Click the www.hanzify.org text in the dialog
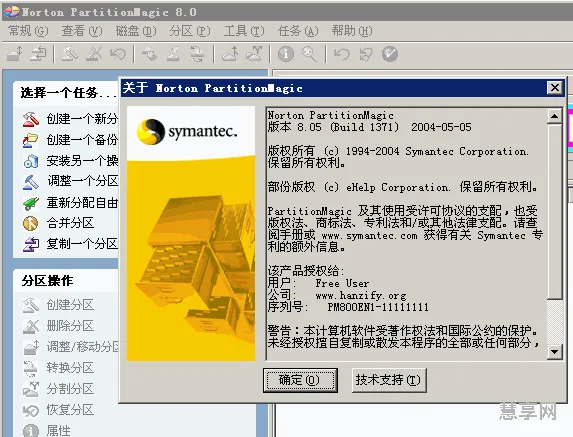Viewport: 573px width, 437px height. point(361,295)
